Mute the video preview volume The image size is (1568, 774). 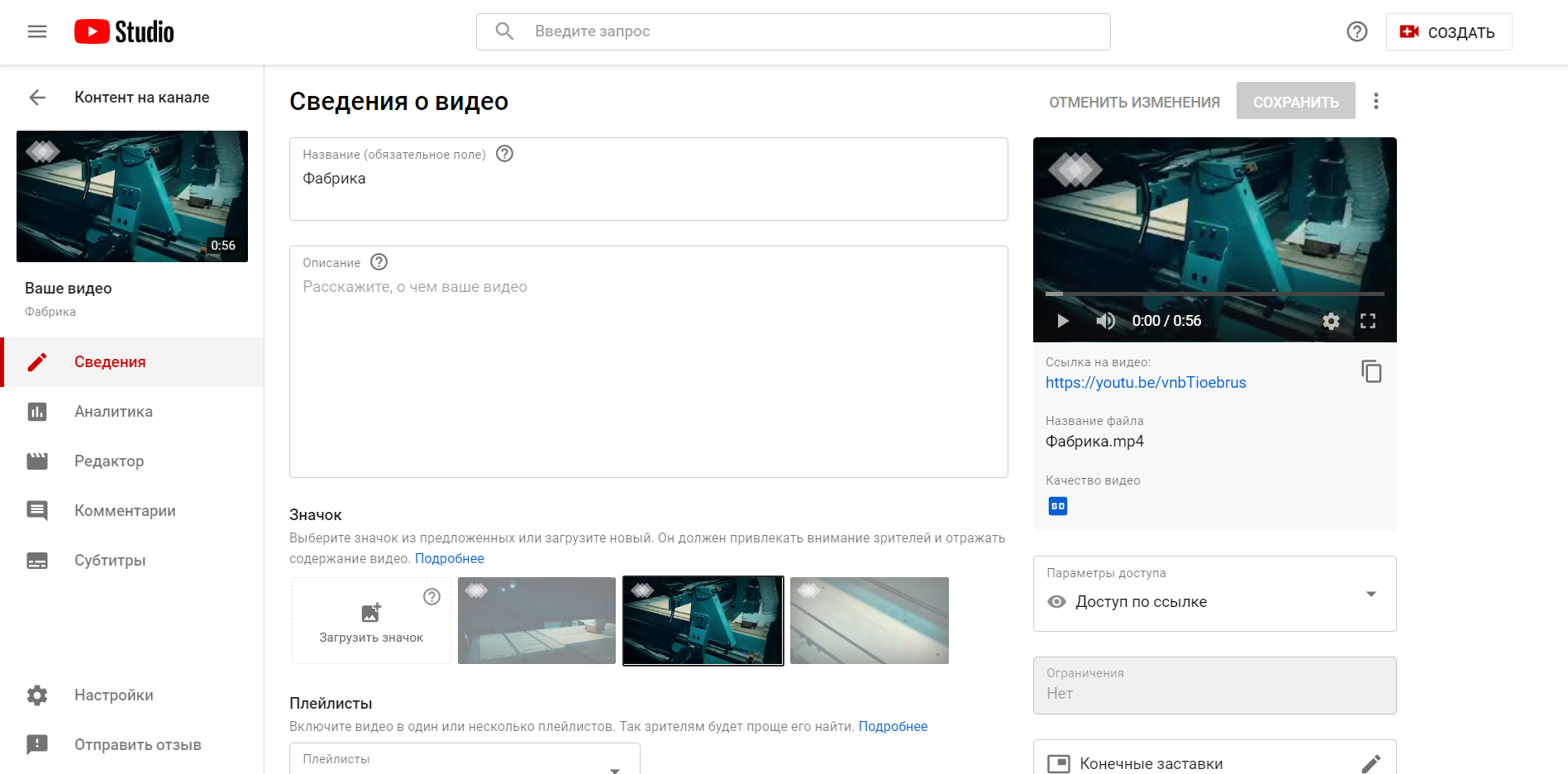tap(1105, 321)
